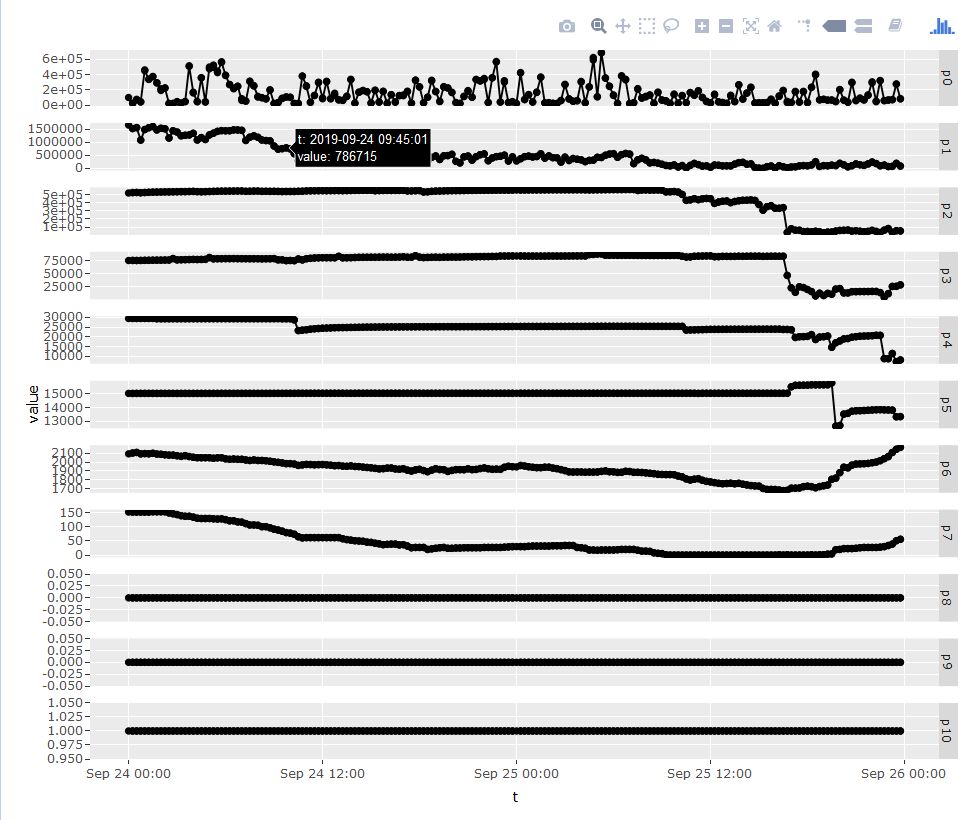Select the Zoom tool in the modebar

[x=598, y=26]
